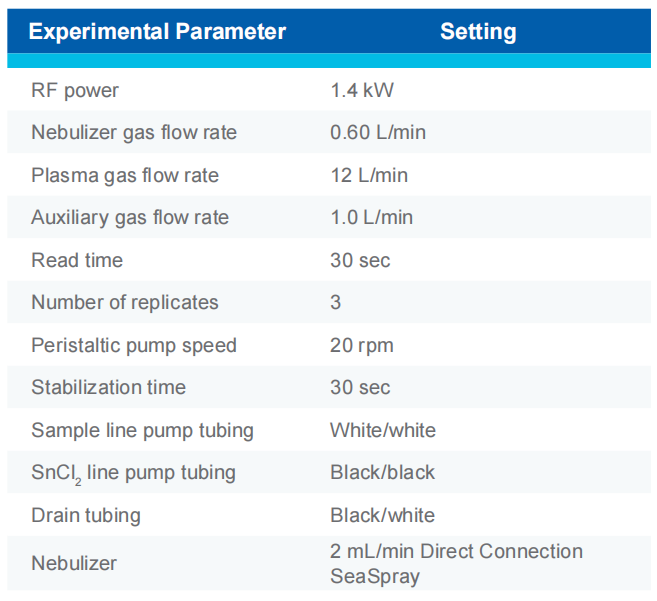Click the Black/white drain tubing value
Image resolution: width=657 pixels, height=601 pixels.
(382, 516)
